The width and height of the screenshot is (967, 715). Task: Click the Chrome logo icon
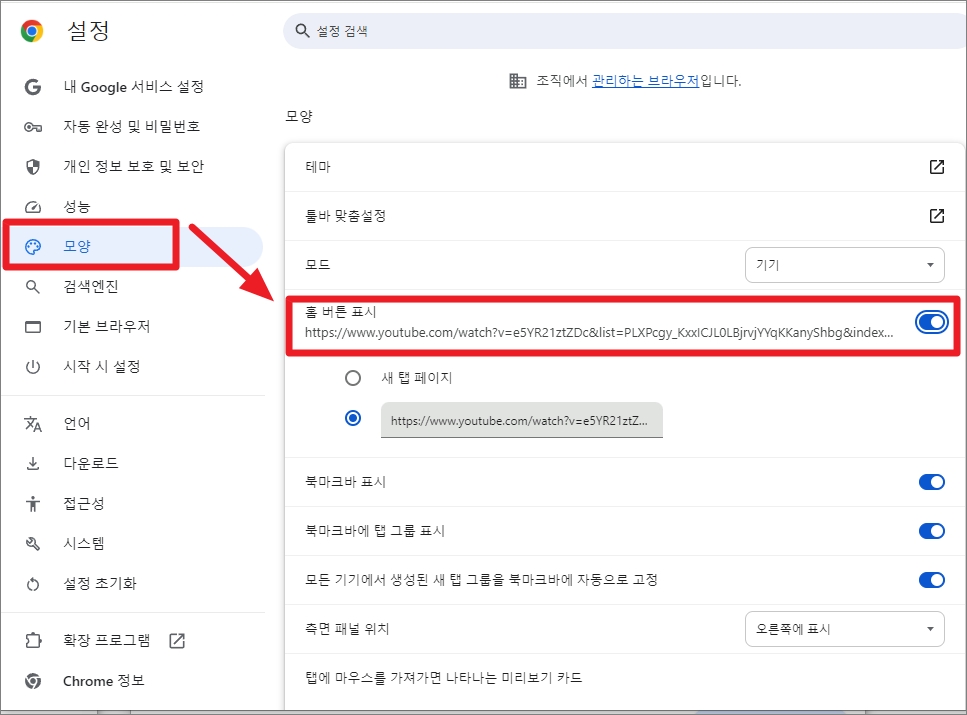[32, 31]
